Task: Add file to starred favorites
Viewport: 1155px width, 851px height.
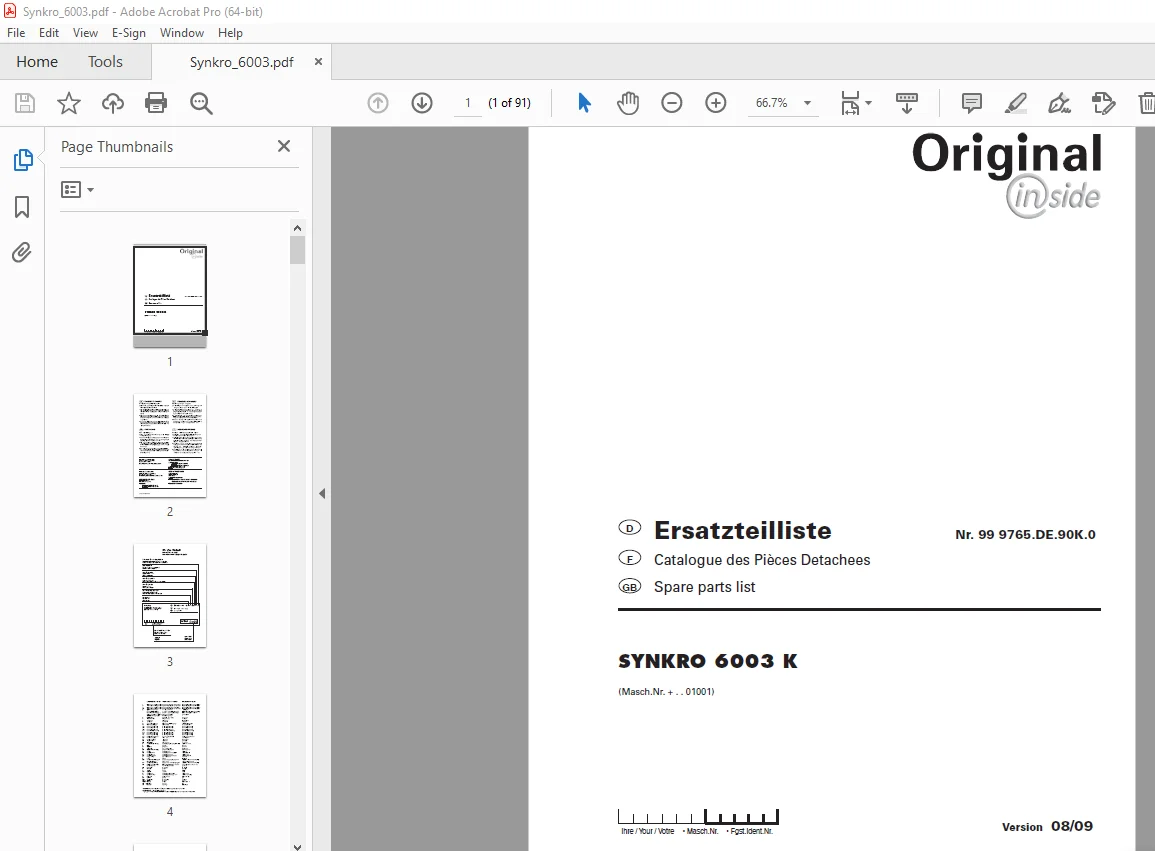Action: 69,103
